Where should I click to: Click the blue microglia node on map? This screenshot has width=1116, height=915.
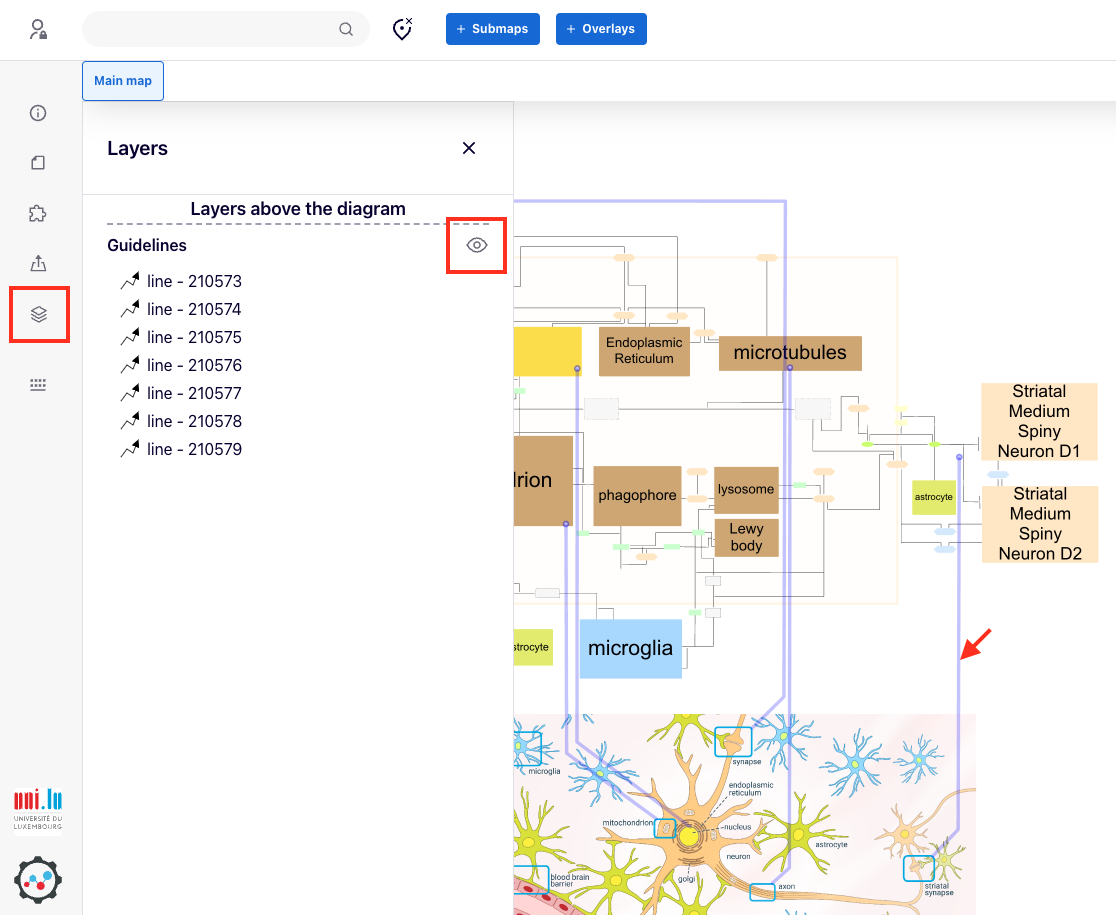(630, 649)
